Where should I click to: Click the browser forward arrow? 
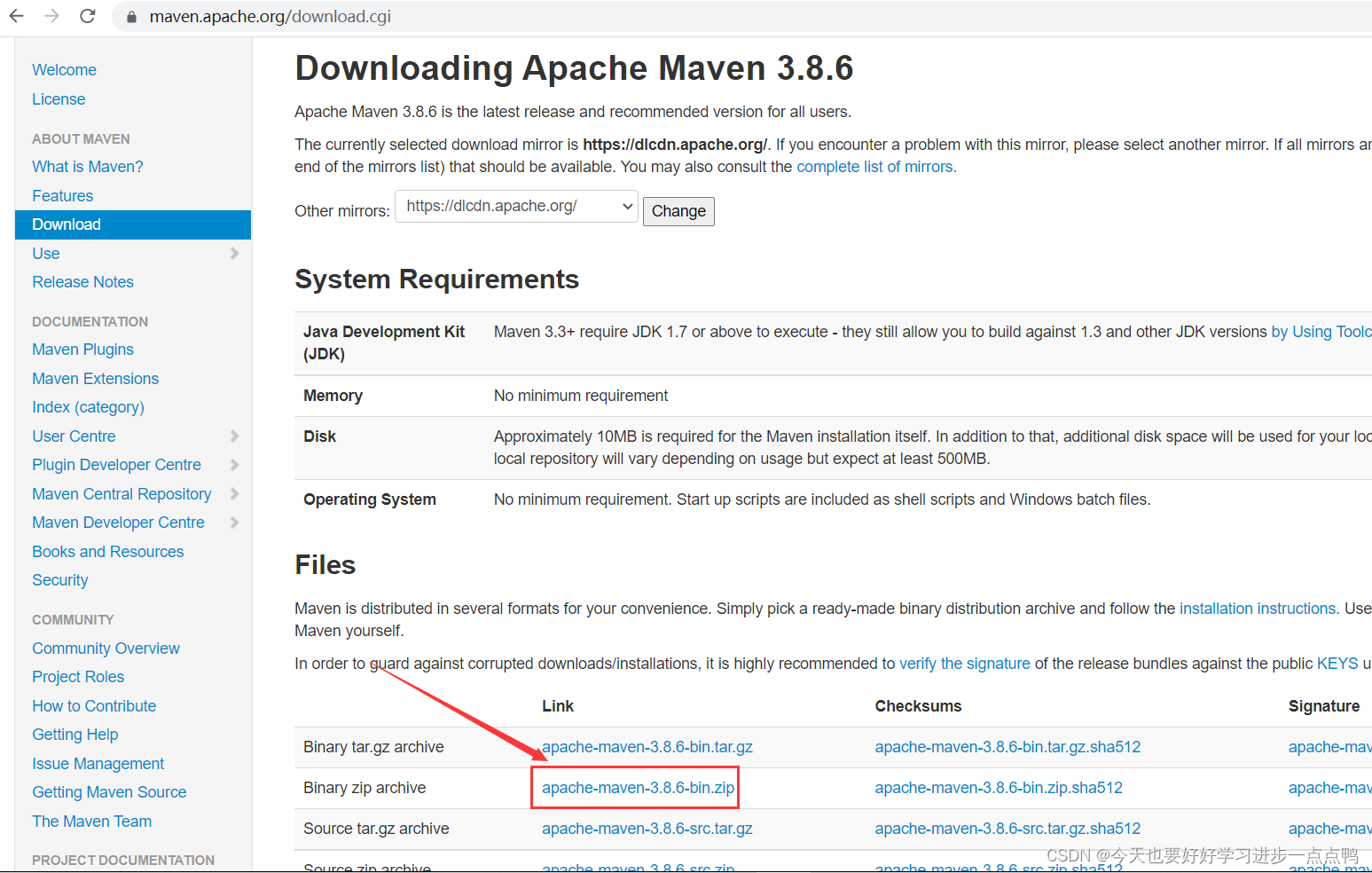click(51, 16)
